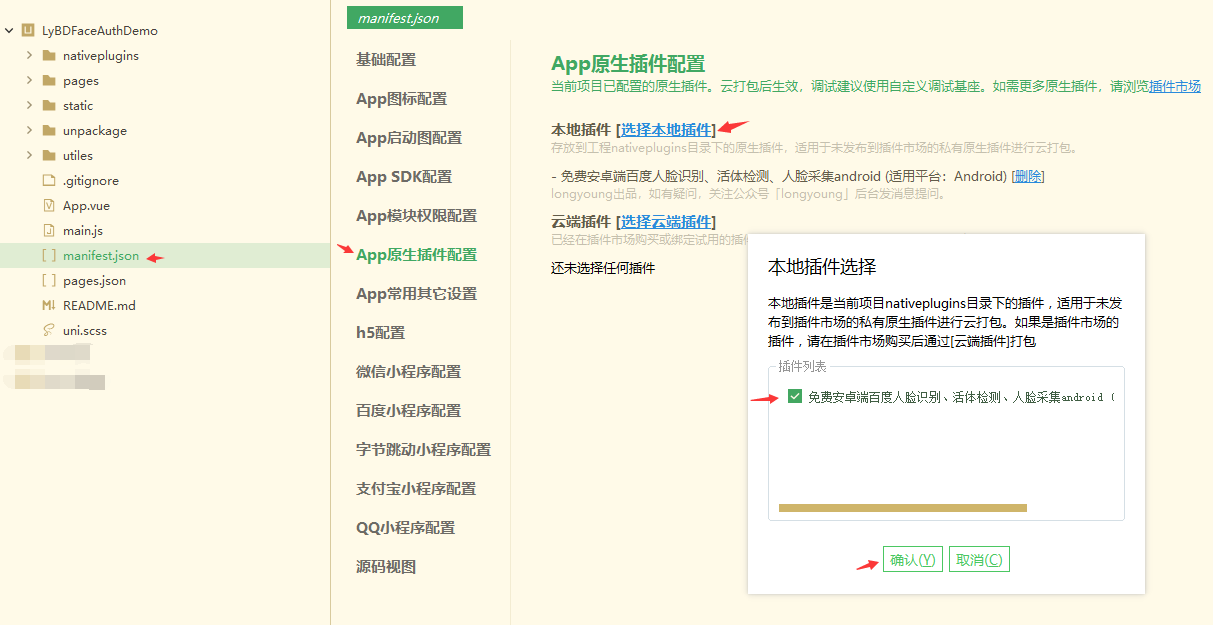This screenshot has height=625, width=1213.
Task: Open main.js from the project tree
Action: [x=83, y=231]
